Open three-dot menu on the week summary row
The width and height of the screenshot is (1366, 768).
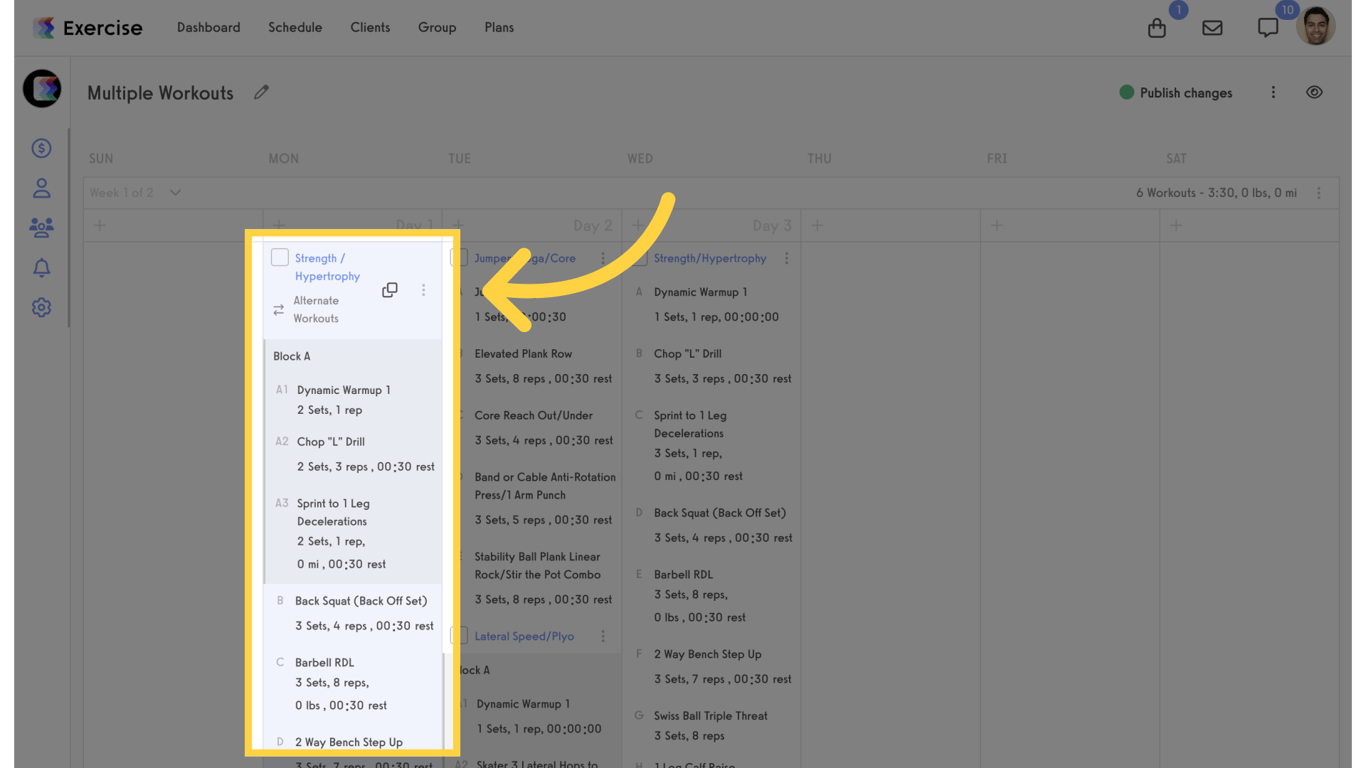click(1319, 193)
